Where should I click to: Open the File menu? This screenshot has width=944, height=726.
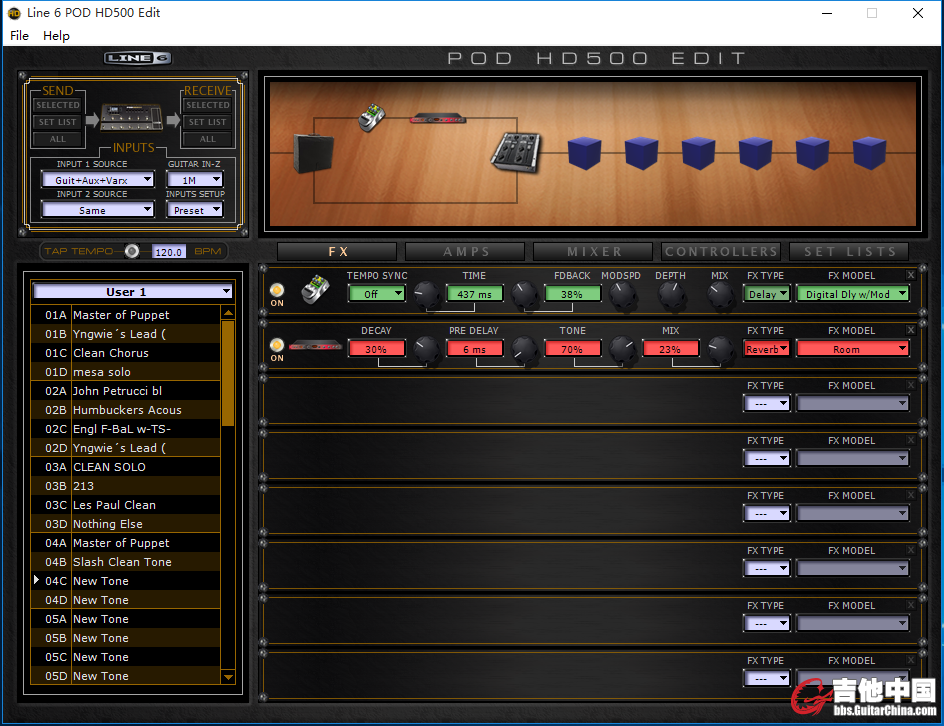coord(19,36)
